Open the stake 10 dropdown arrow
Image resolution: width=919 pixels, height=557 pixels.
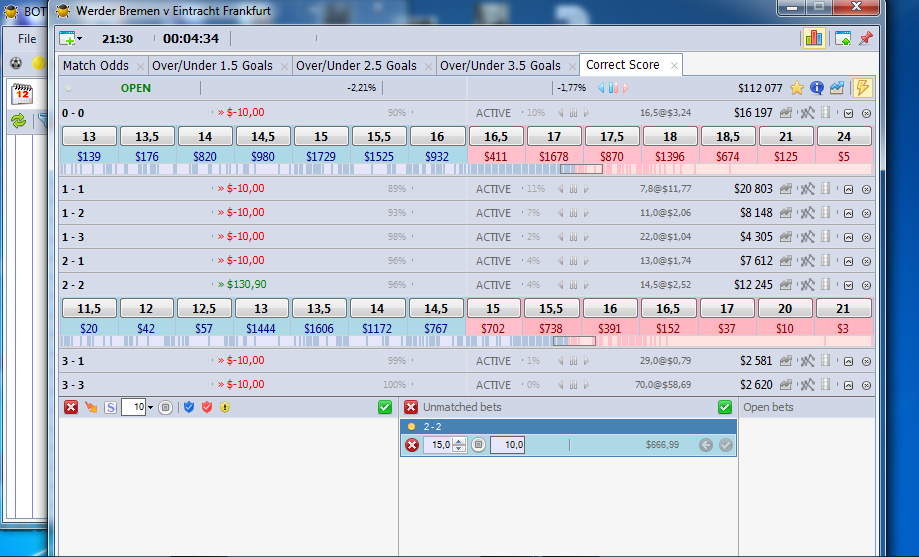(150, 407)
